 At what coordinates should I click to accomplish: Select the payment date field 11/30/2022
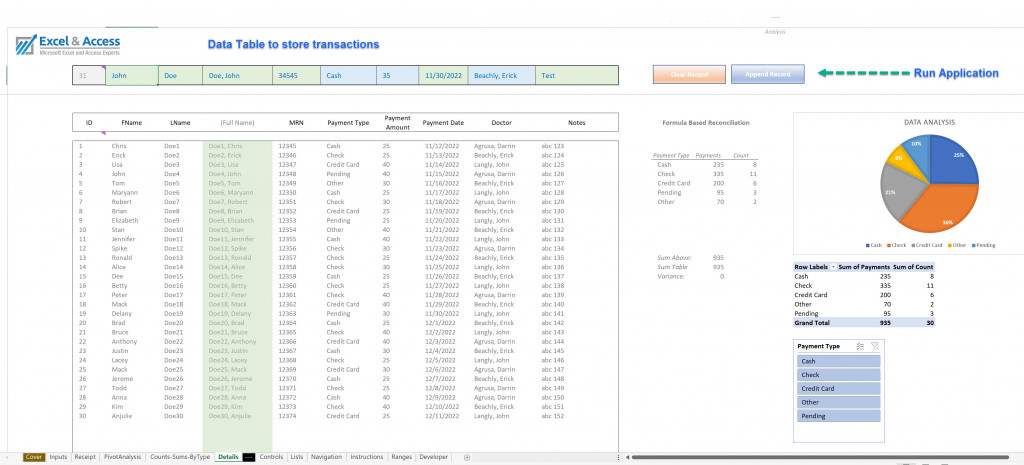pyautogui.click(x=444, y=75)
